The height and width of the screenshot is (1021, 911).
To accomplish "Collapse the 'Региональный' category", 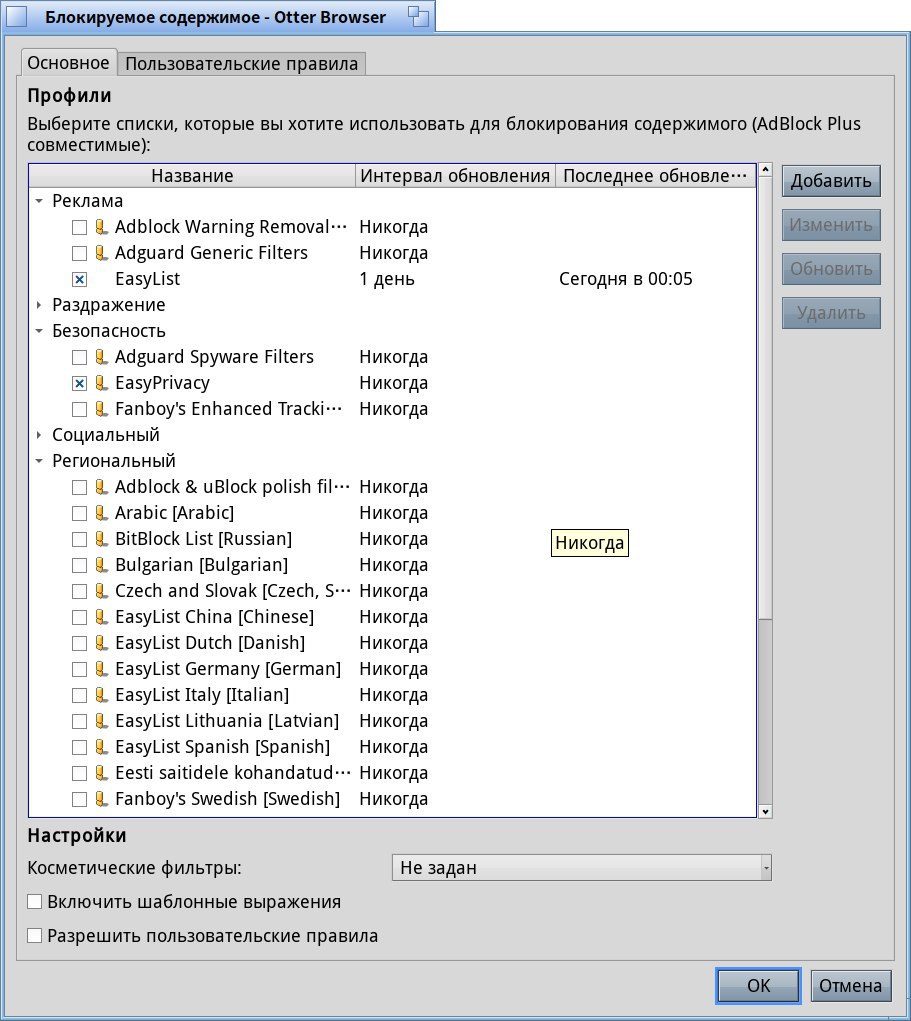I will [39, 461].
